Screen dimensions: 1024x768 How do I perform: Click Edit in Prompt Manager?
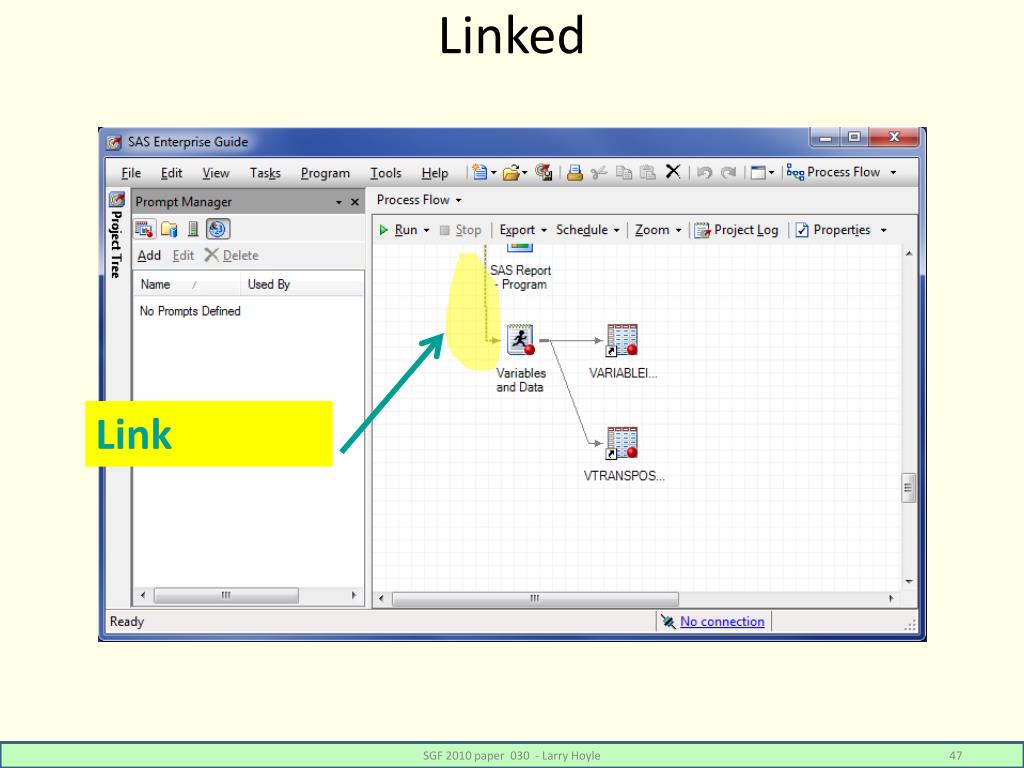coord(184,255)
